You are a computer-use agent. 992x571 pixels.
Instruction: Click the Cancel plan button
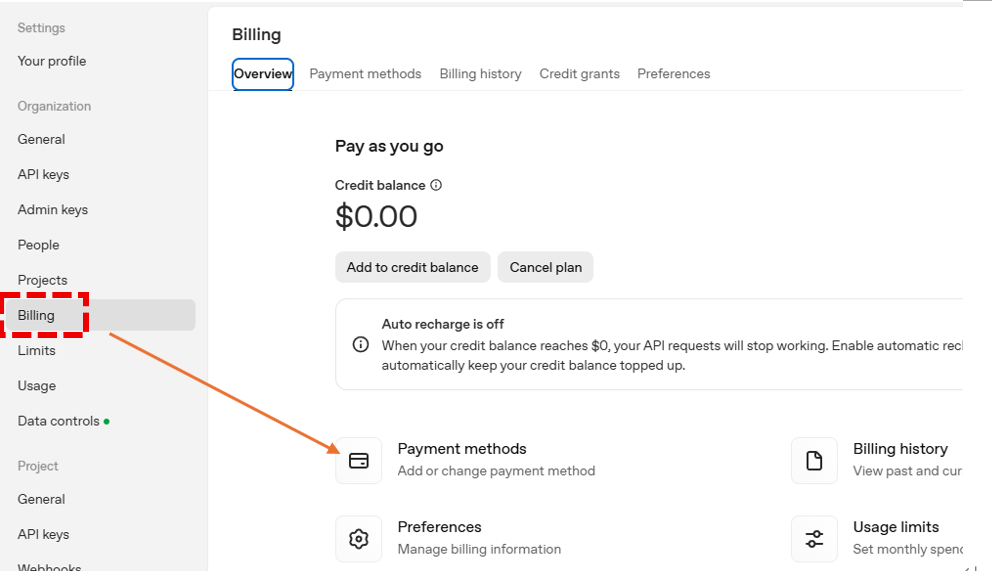point(545,267)
